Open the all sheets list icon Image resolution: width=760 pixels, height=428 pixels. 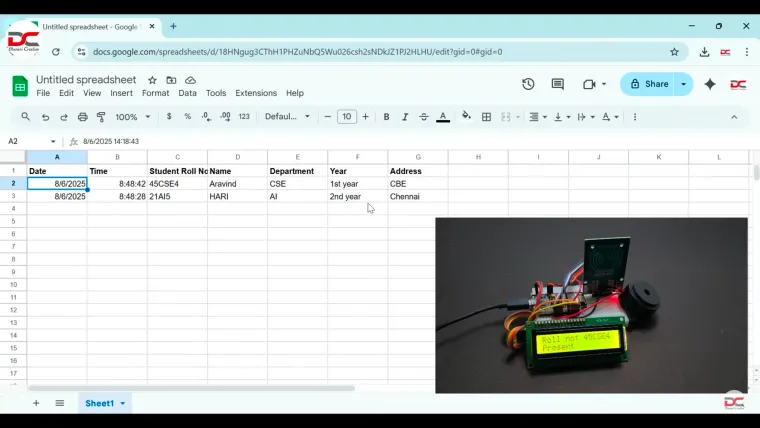60,403
